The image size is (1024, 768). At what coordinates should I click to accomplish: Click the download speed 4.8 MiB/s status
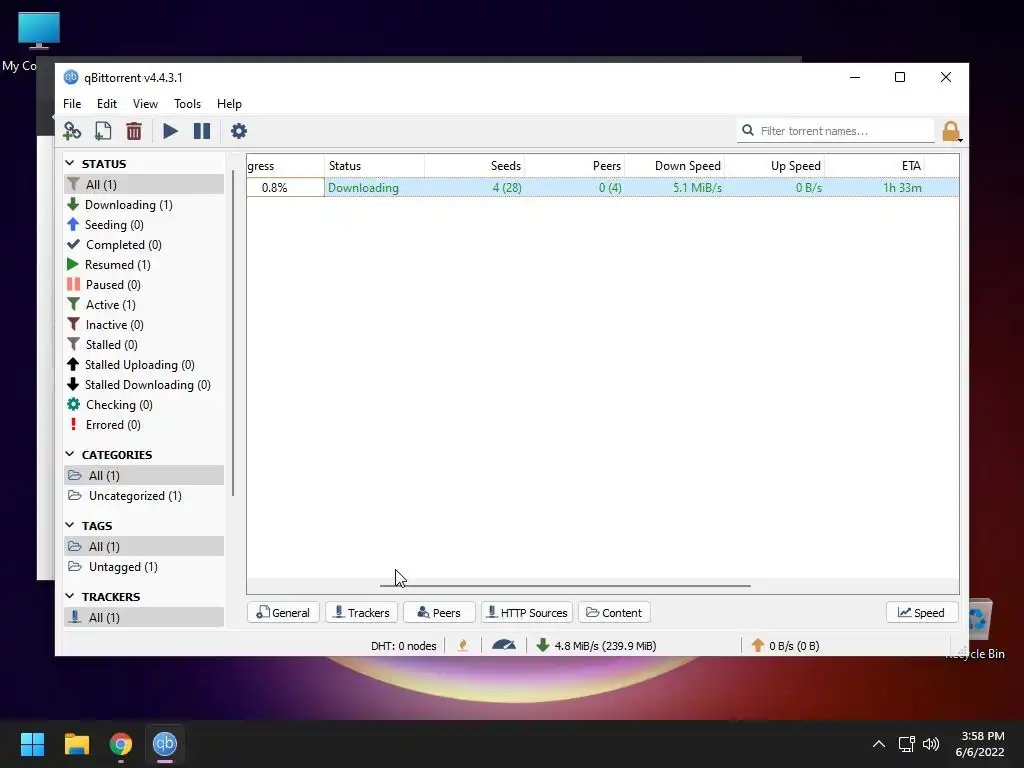(596, 646)
